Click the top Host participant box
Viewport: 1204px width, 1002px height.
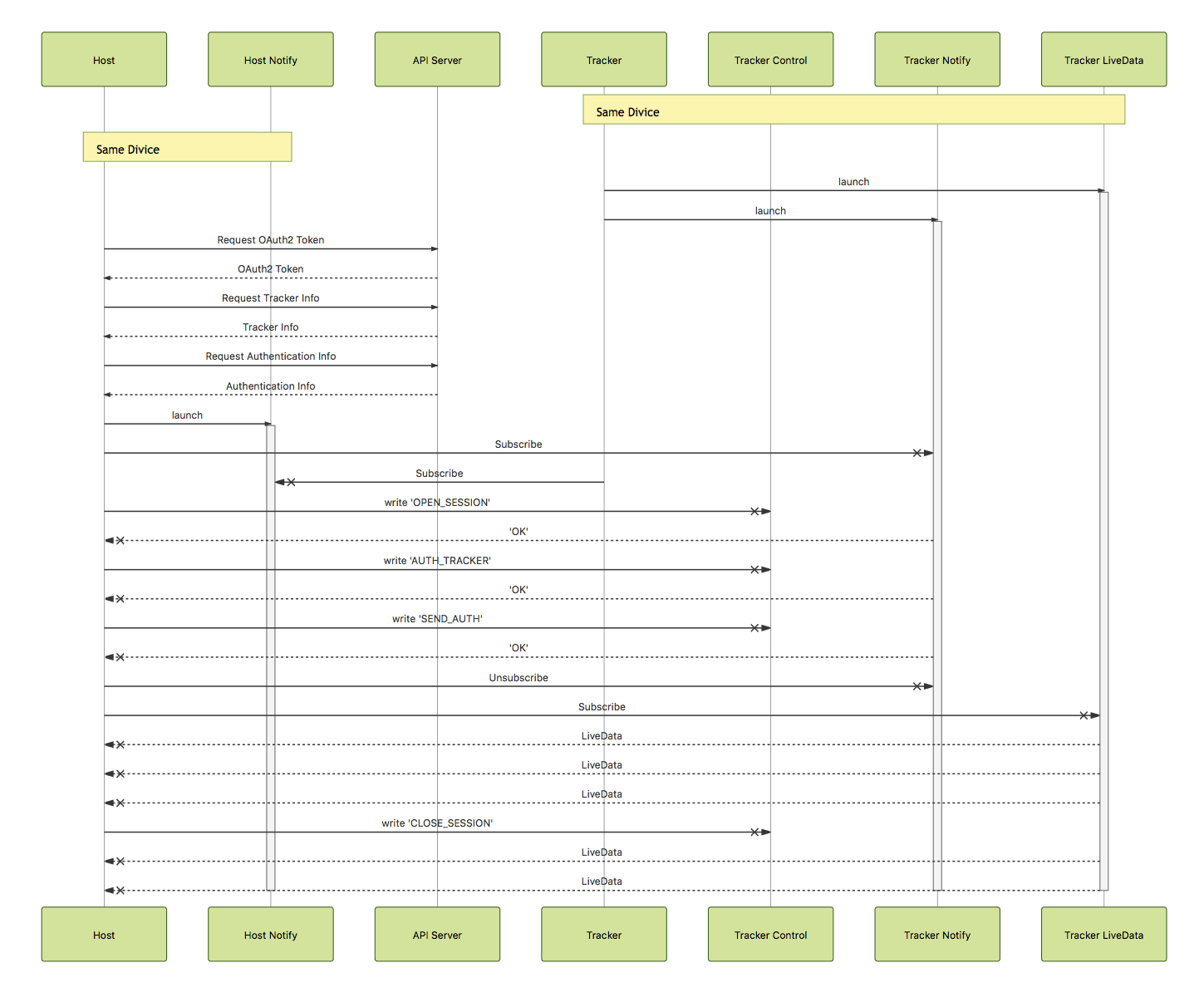(x=104, y=60)
